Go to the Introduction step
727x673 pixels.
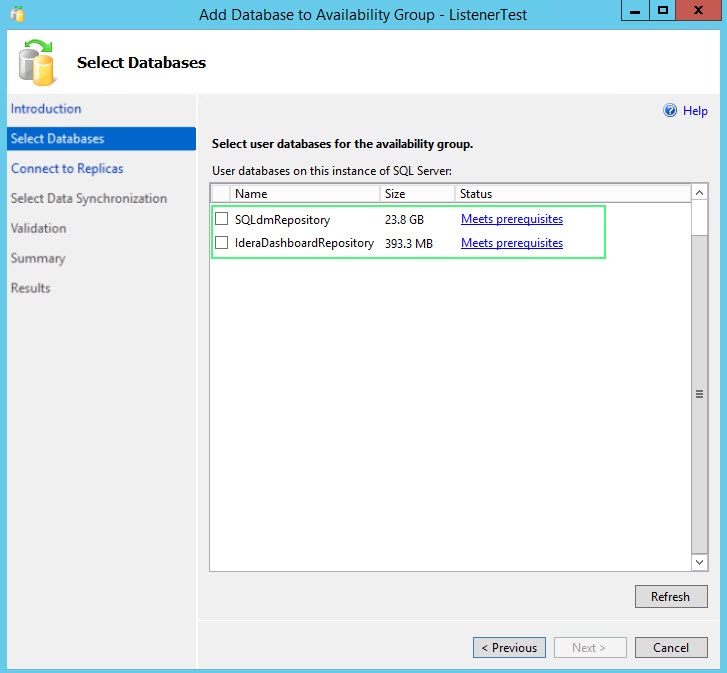[46, 108]
